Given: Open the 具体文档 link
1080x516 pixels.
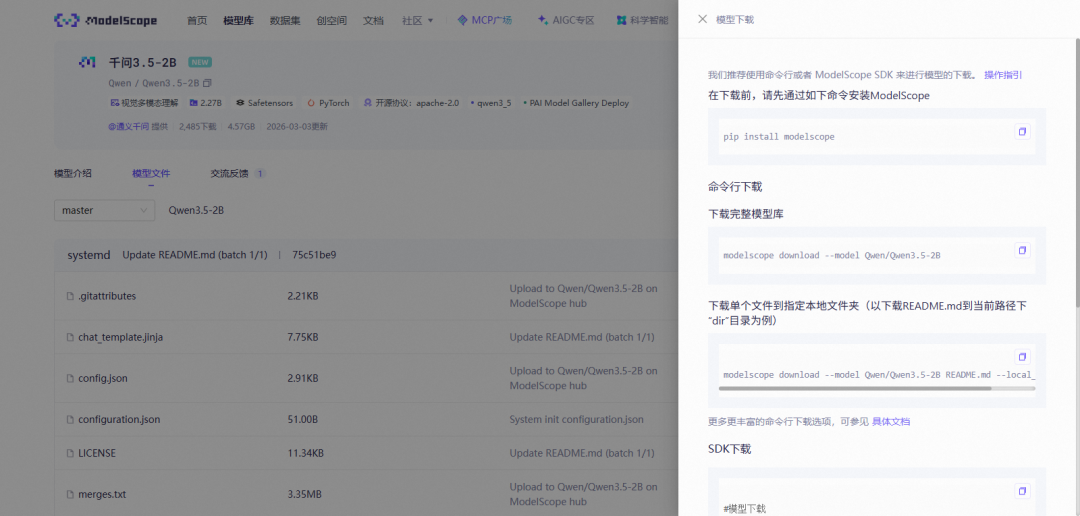Looking at the screenshot, I should pos(891,422).
